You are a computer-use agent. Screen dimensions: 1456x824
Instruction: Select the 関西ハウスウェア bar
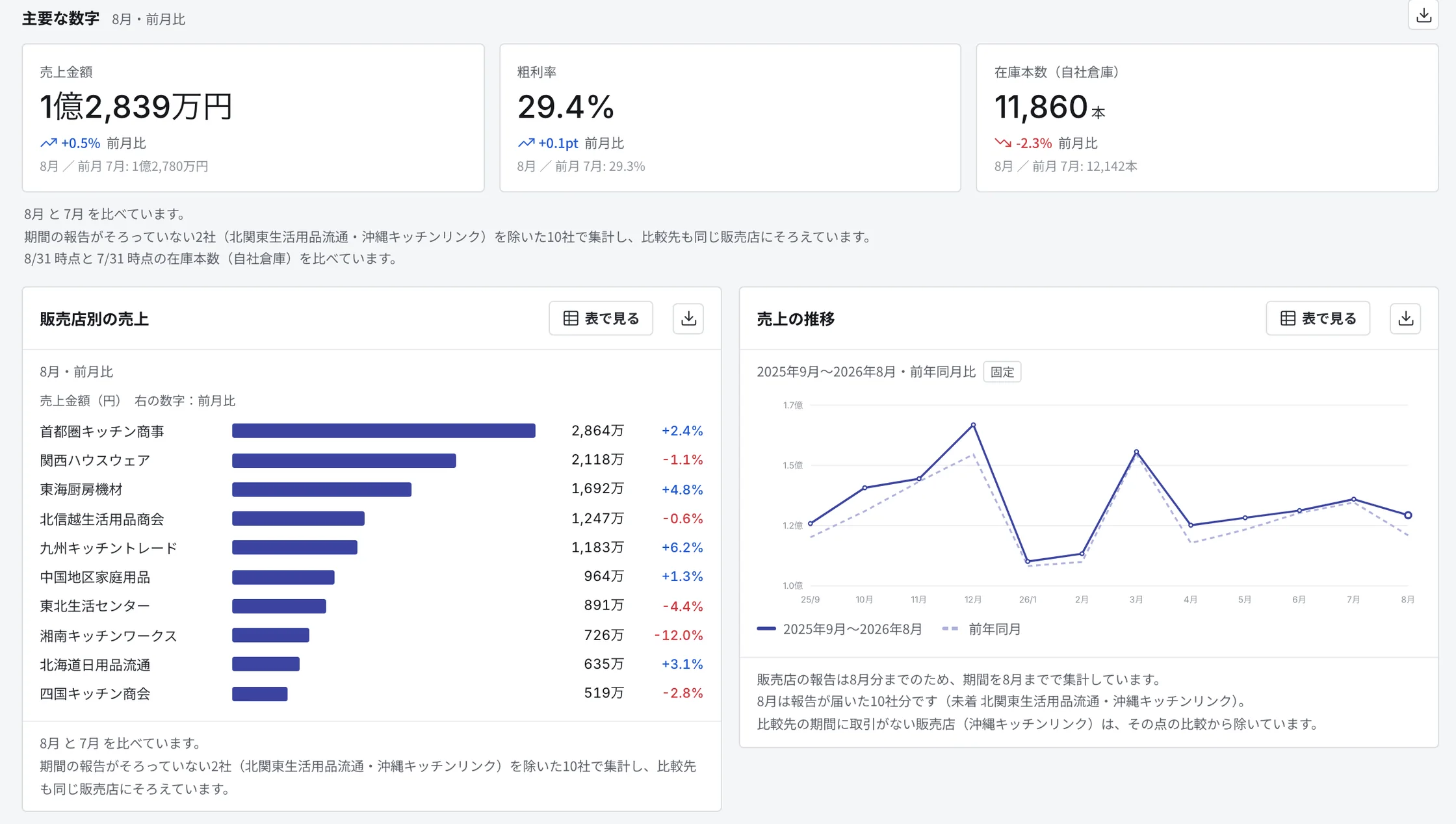(x=344, y=460)
